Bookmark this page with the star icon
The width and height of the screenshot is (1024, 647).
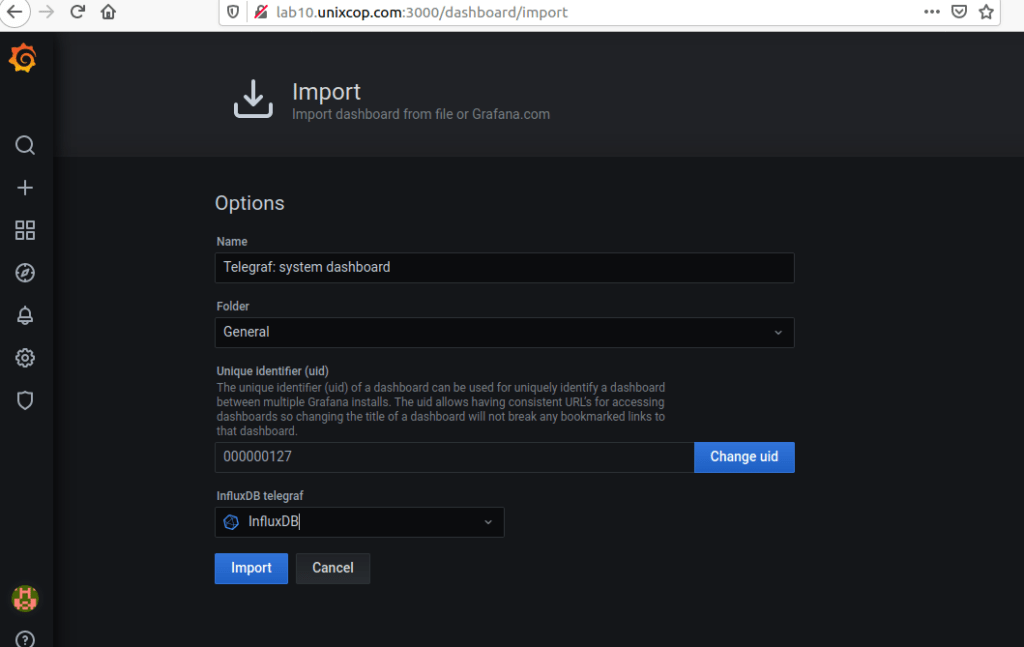[986, 12]
